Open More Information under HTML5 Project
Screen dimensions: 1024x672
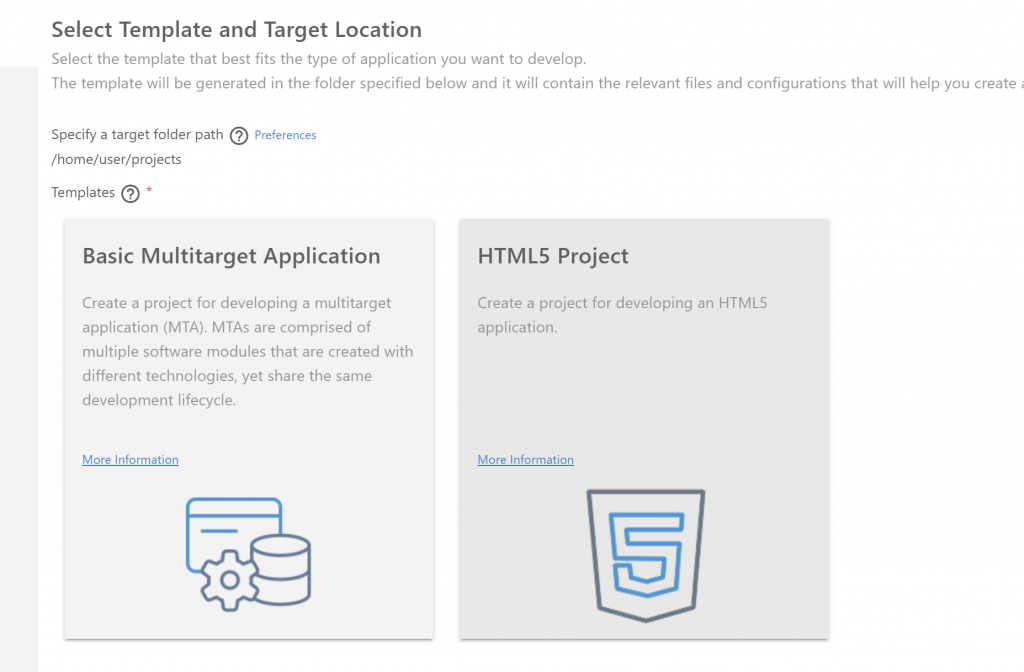click(x=525, y=460)
